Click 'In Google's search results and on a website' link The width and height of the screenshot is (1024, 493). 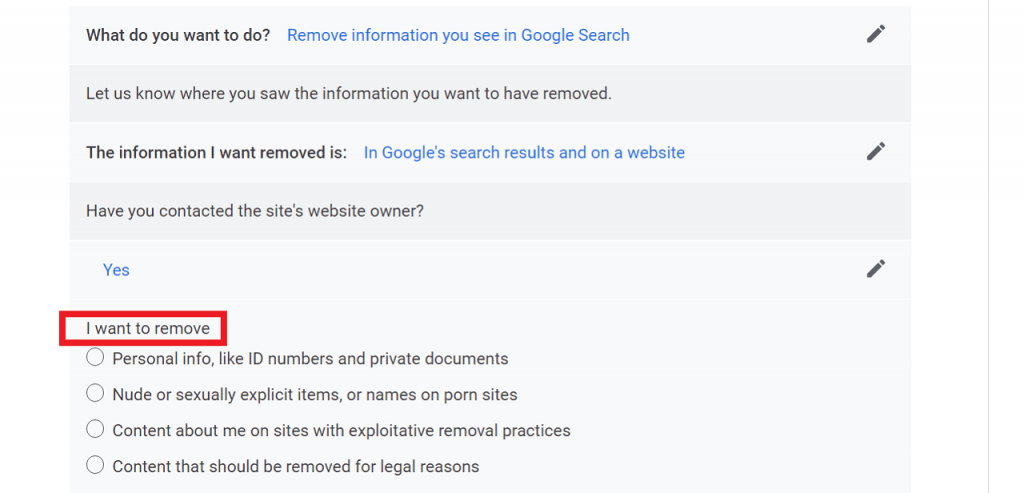524,153
